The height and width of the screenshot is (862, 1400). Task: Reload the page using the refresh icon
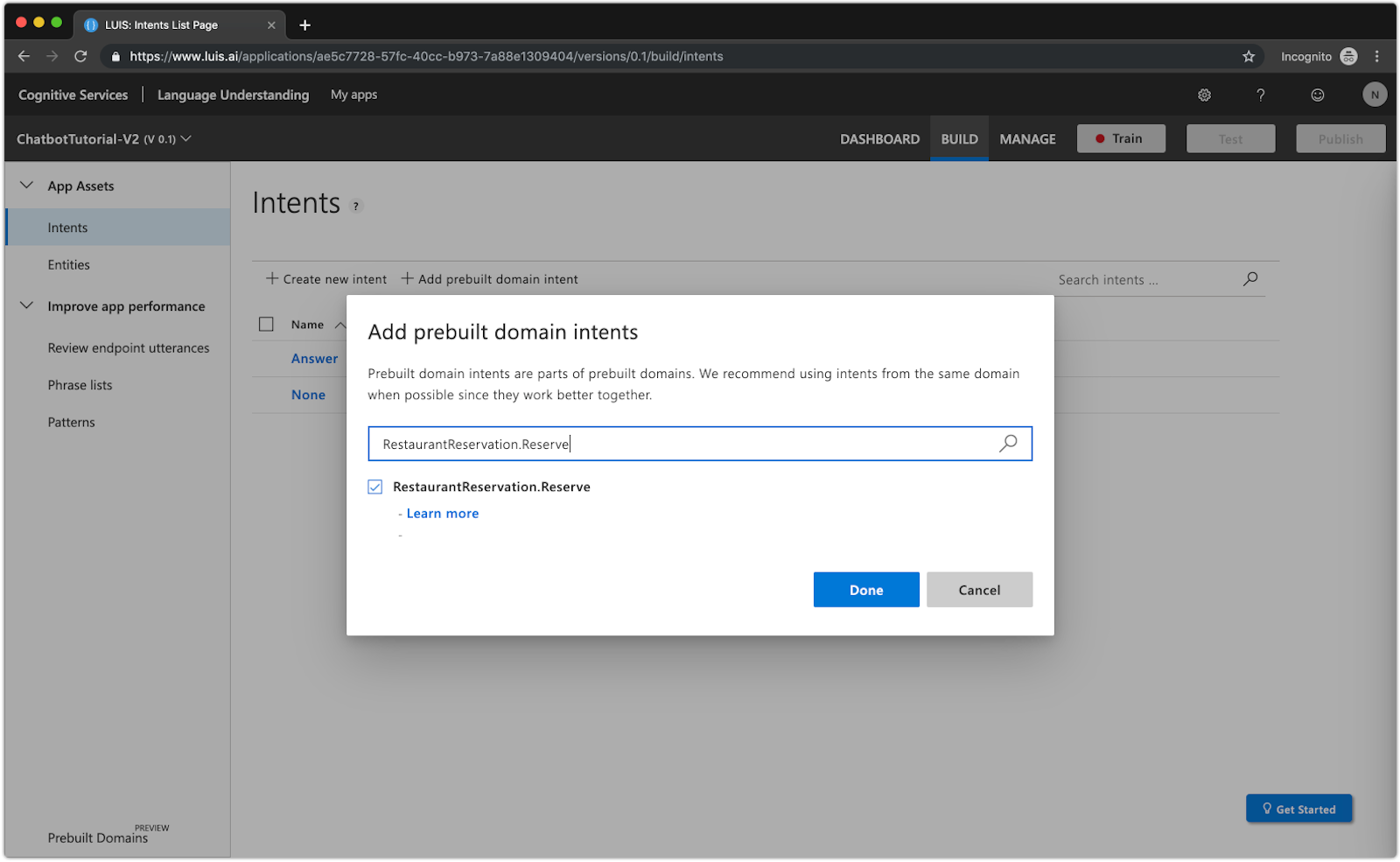[80, 56]
